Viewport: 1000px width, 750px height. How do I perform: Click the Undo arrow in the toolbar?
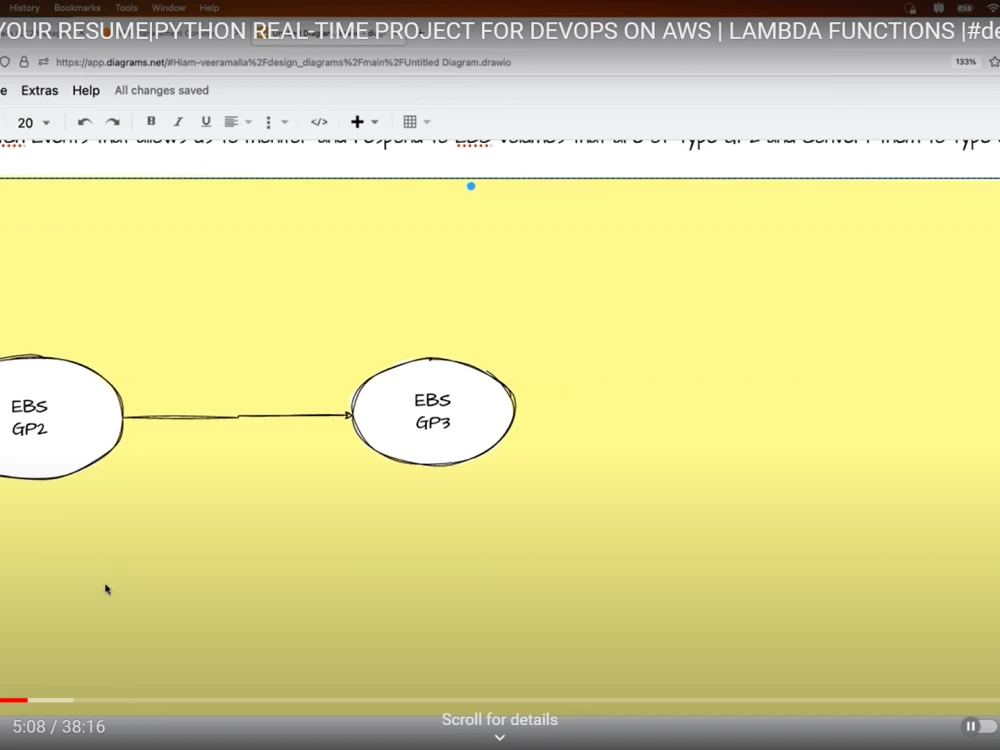(x=87, y=121)
